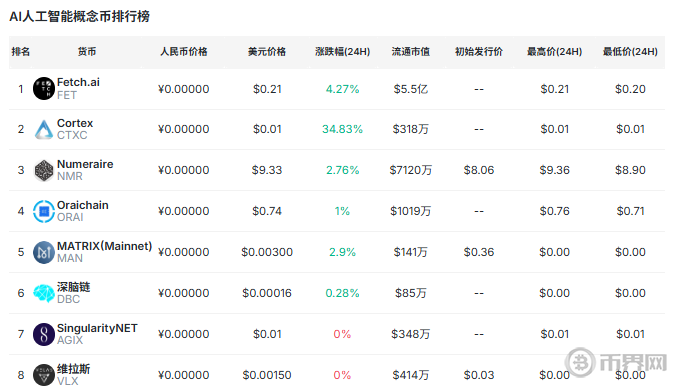
Task: Sort by 最低价(24H) column header
Action: click(630, 52)
